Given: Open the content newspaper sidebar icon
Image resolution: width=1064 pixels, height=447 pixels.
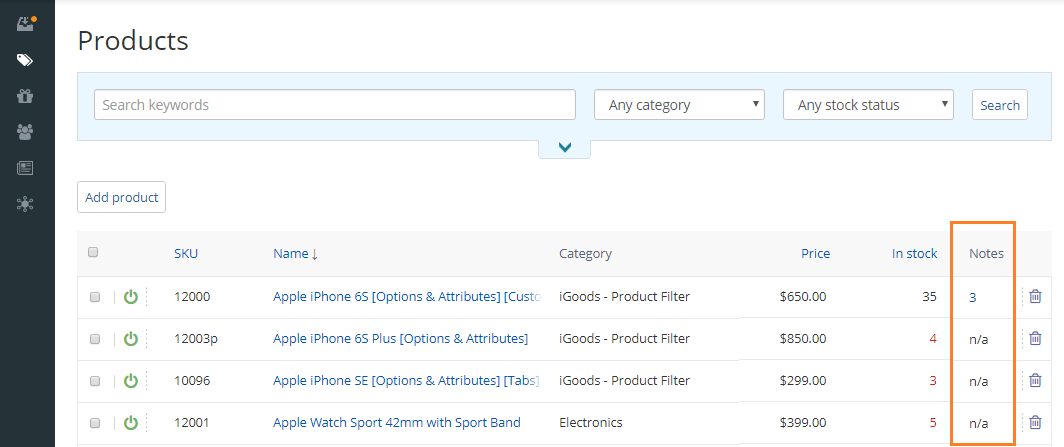Looking at the screenshot, I should [25, 168].
